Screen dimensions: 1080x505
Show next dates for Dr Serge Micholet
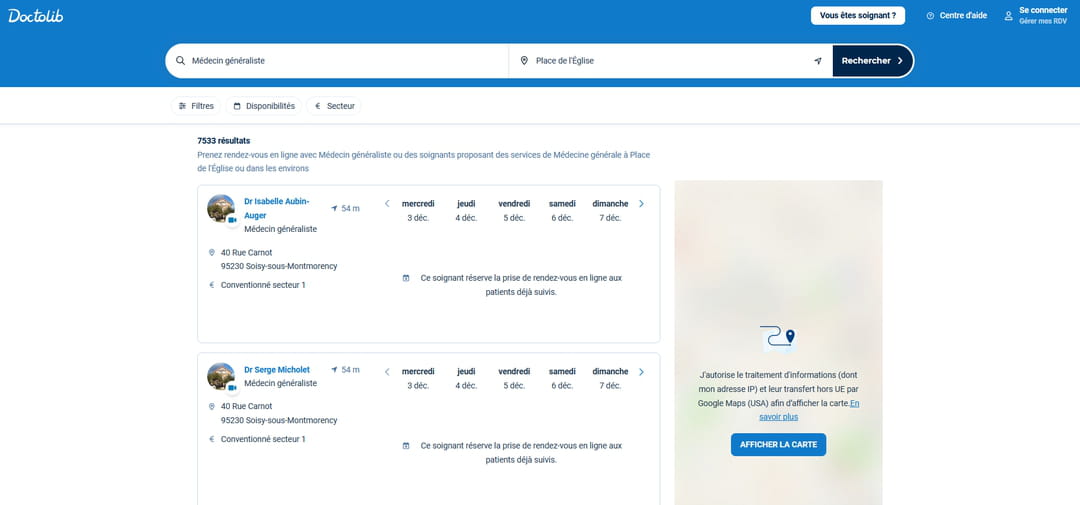[641, 372]
